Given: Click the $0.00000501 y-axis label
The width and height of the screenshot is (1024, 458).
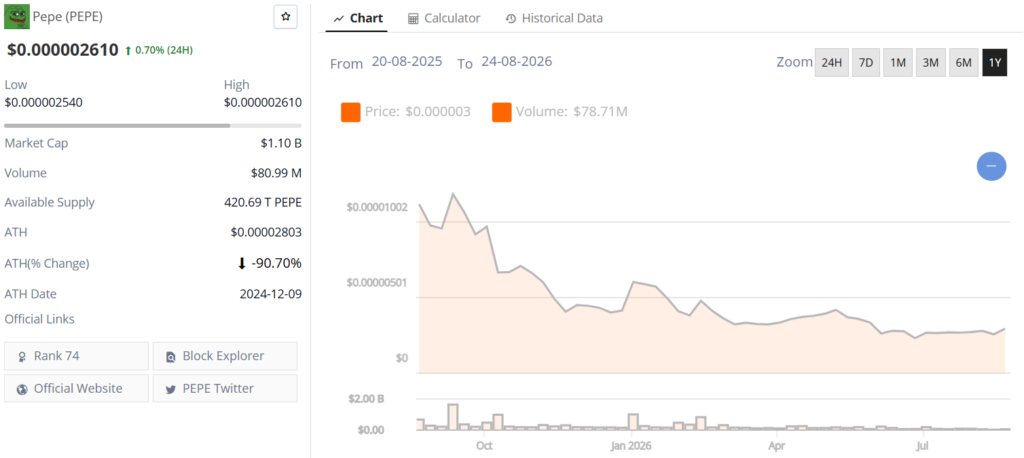Looking at the screenshot, I should coord(377,283).
